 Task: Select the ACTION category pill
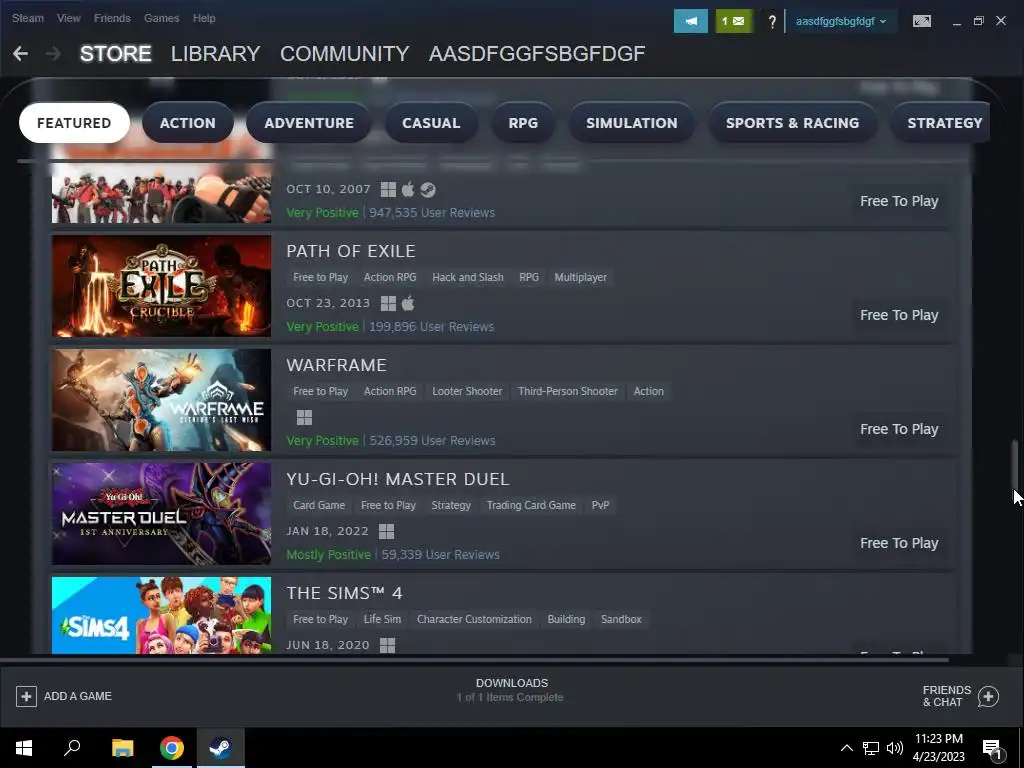(x=187, y=123)
